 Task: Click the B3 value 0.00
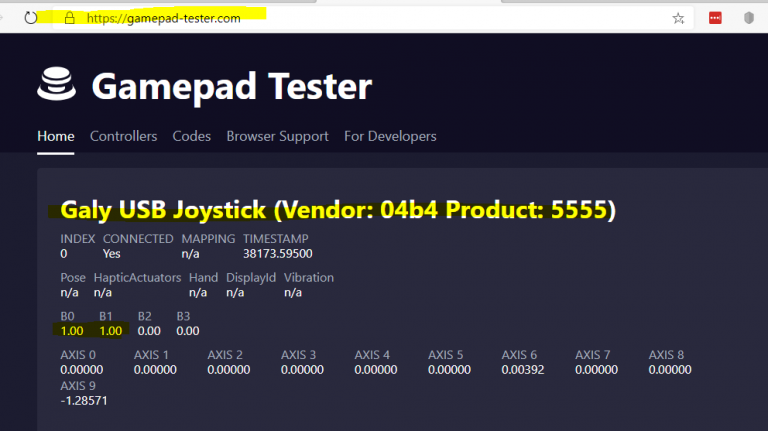coord(188,331)
